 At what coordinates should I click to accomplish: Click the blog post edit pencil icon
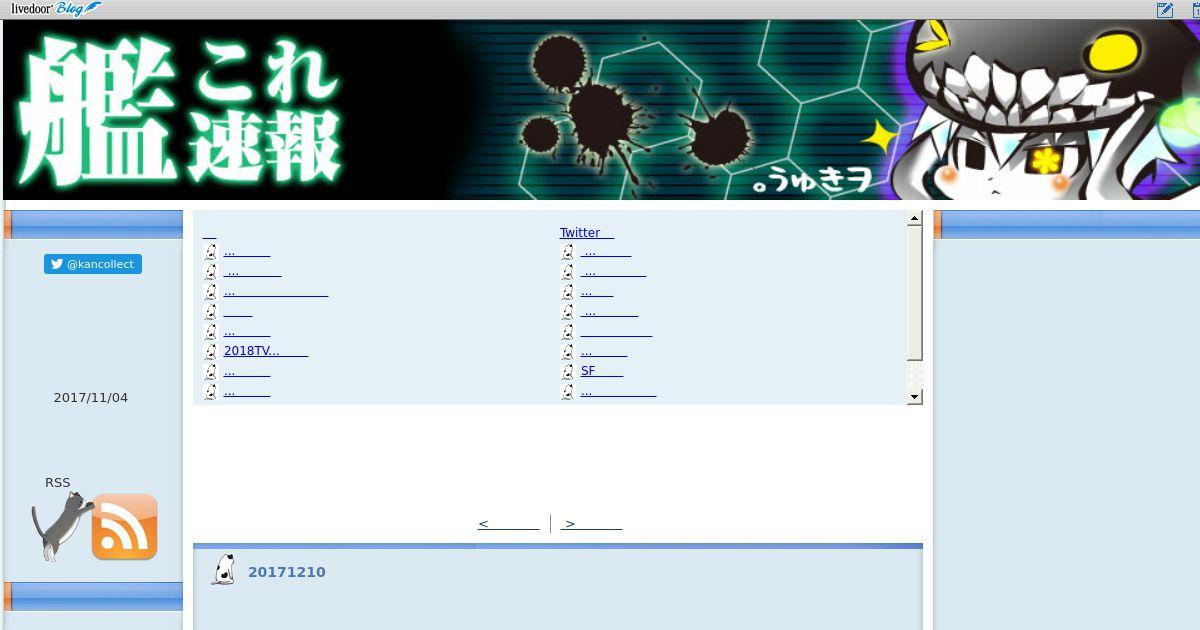(1165, 10)
